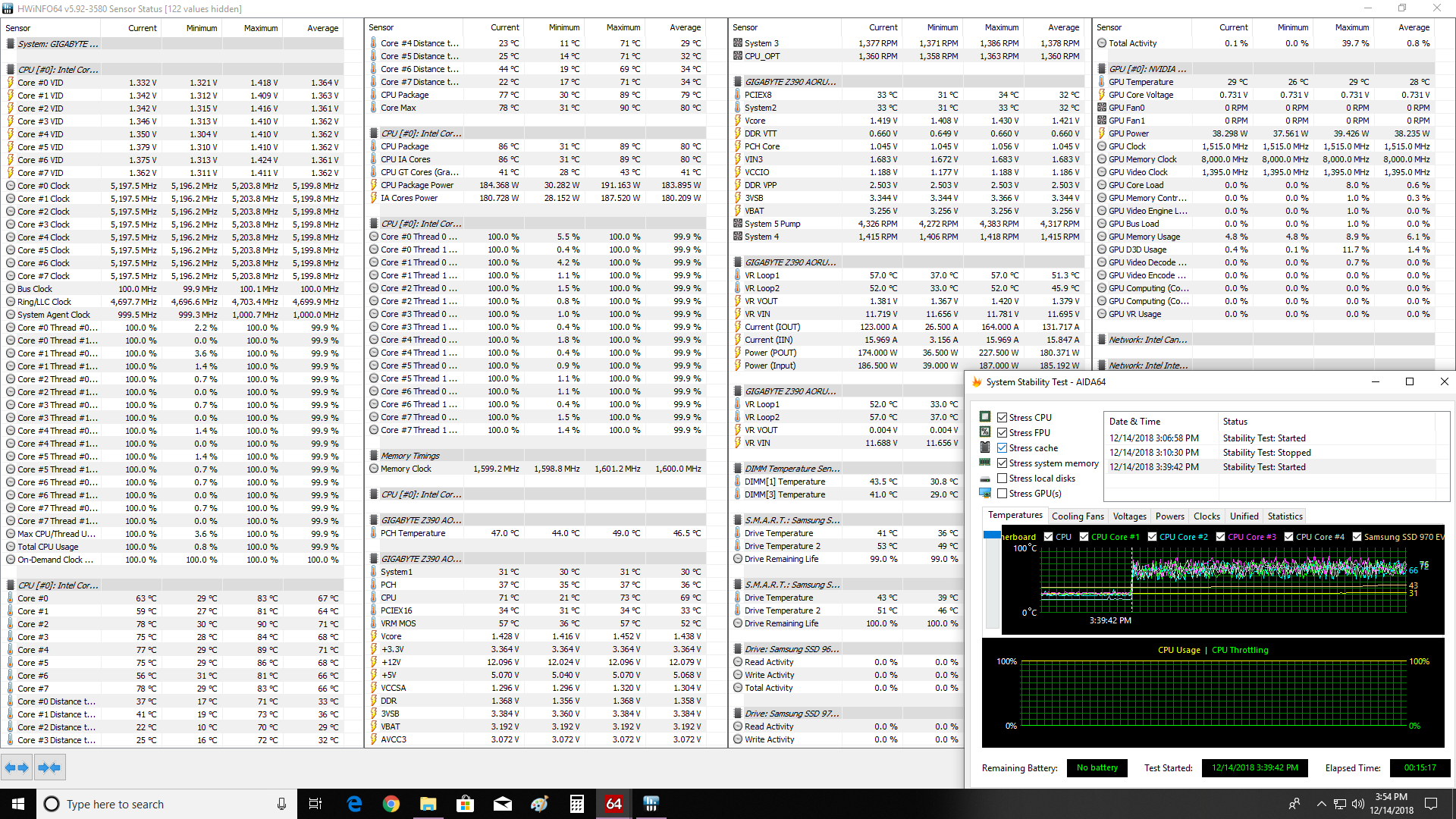Click the monitor icon beside Stress GPU(s)
The width and height of the screenshot is (1456, 819).
985,494
